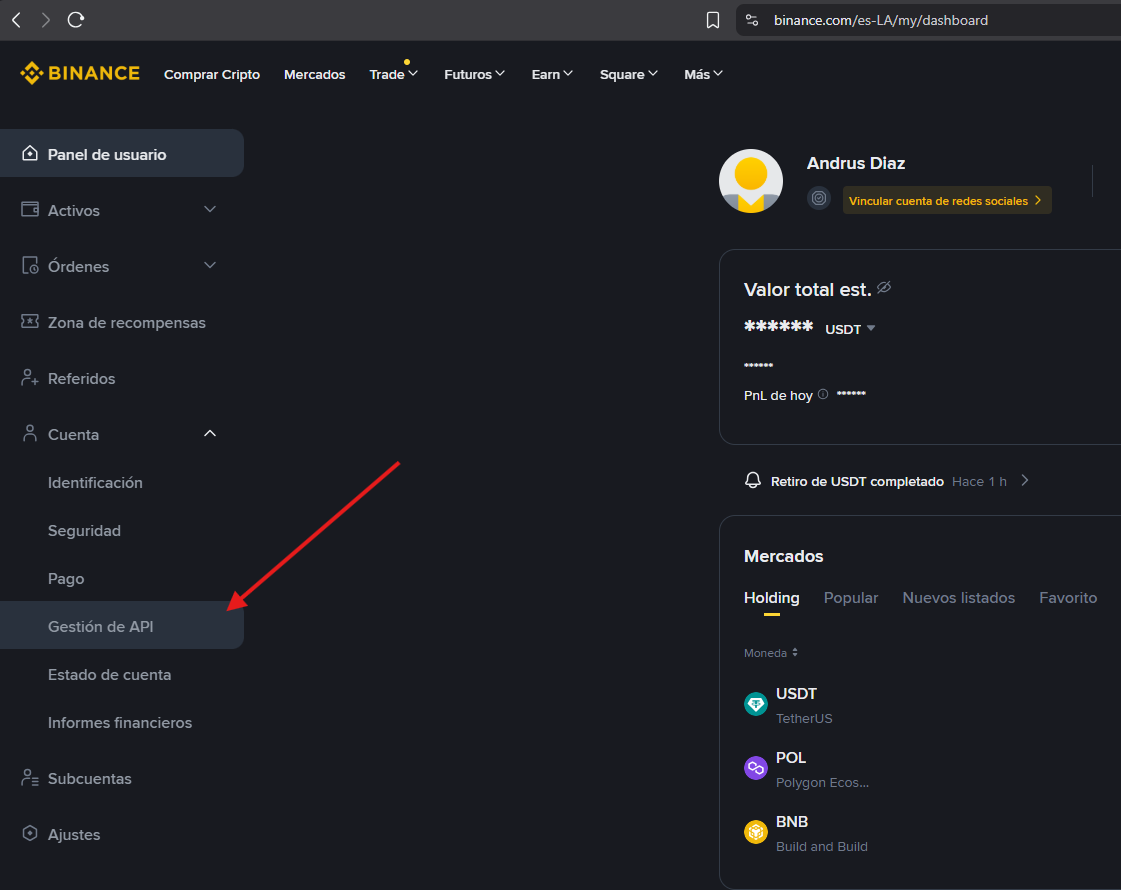Open Identificación under Cuenta
This screenshot has height=890, width=1121.
click(95, 483)
